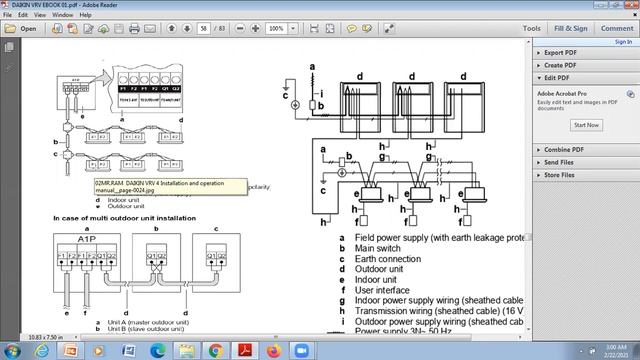The height and width of the screenshot is (360, 640).
Task: Zoom in with the plus button
Action: tap(256, 29)
